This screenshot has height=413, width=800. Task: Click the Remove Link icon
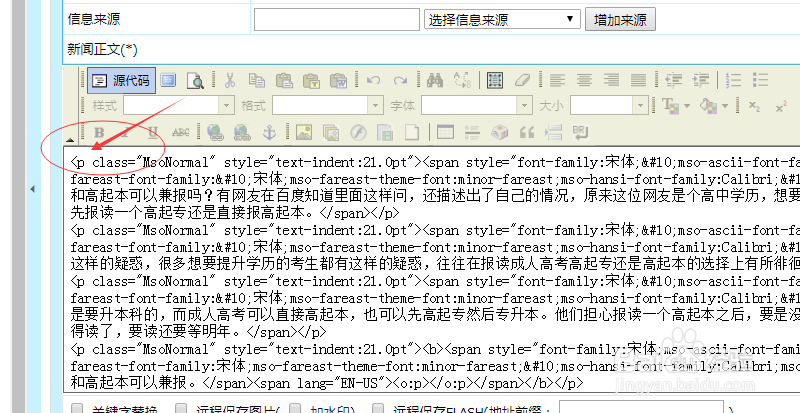tap(242, 133)
